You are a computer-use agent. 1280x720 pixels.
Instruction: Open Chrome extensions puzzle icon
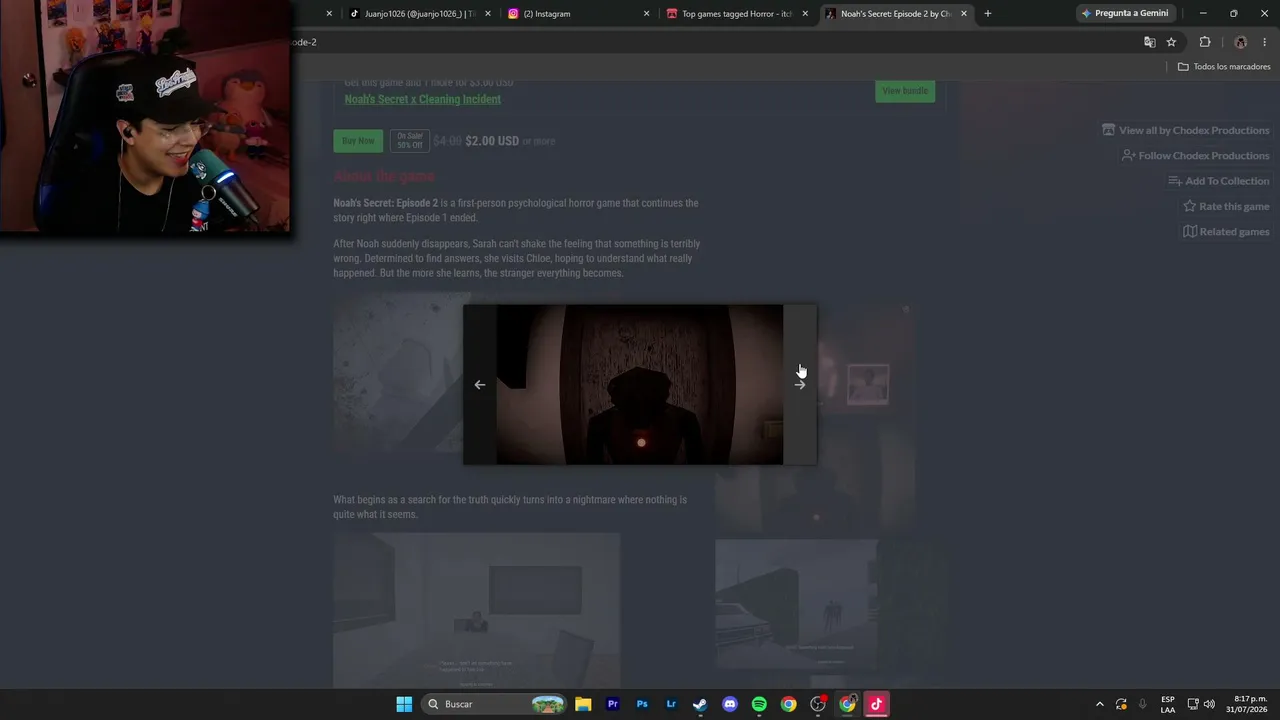coord(1204,42)
